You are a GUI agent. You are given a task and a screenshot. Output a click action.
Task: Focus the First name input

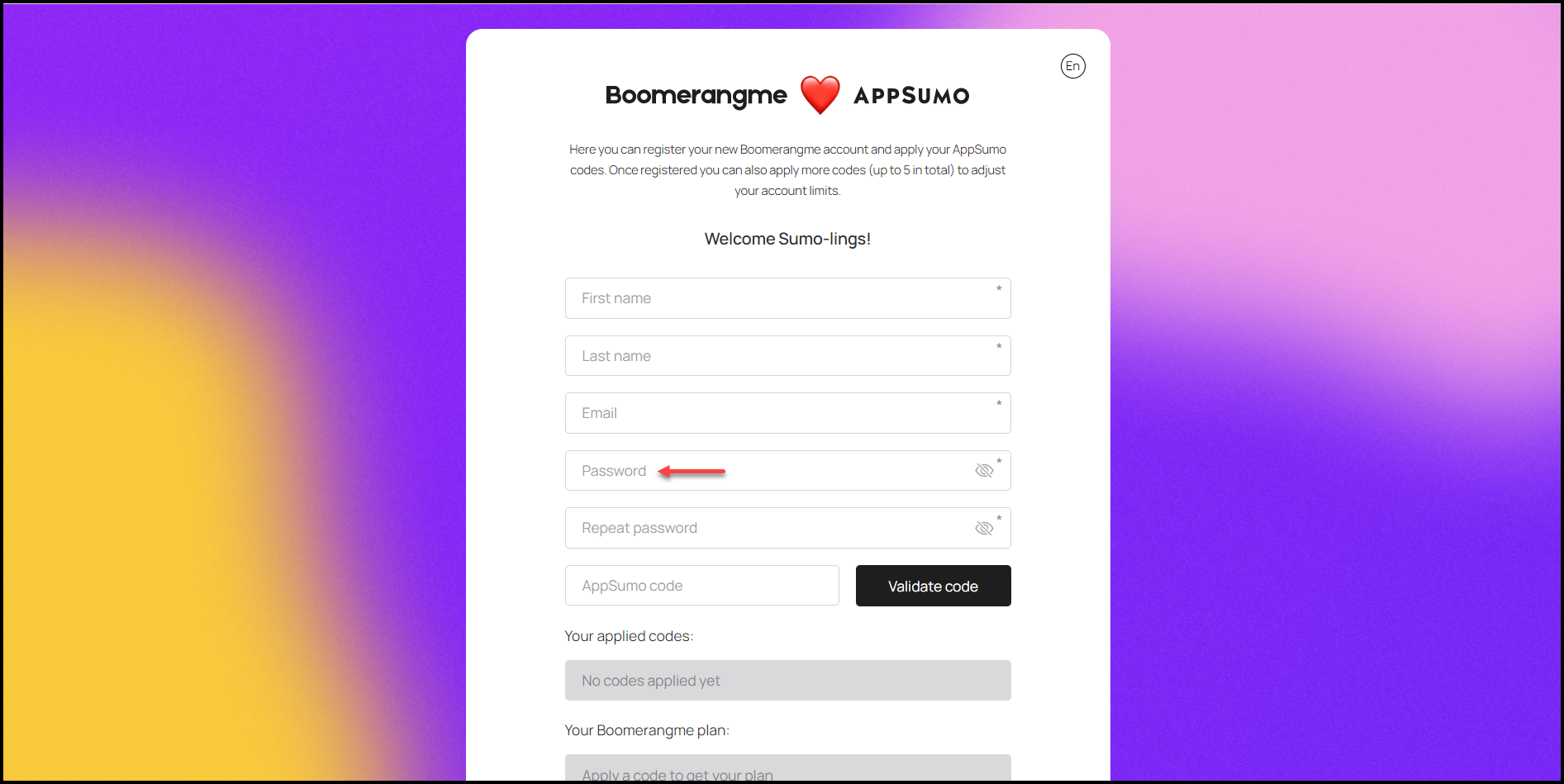tap(787, 298)
